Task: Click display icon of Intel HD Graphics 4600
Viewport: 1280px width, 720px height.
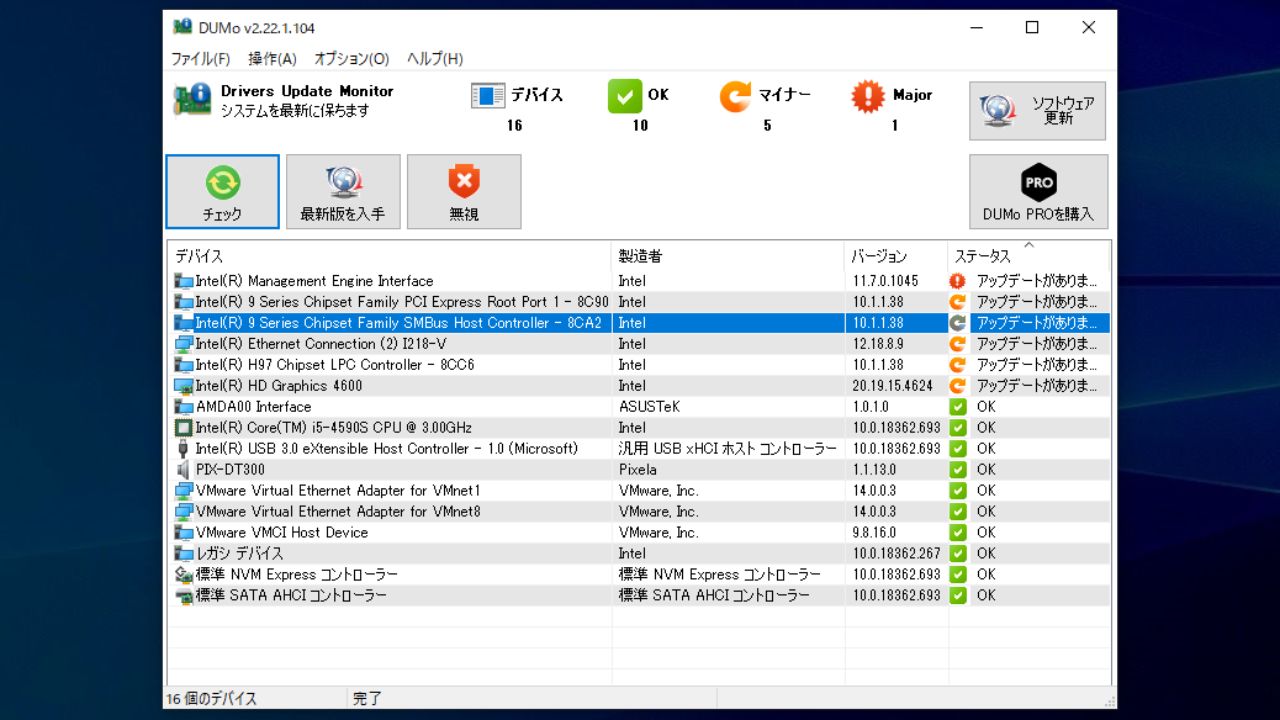Action: pos(184,386)
